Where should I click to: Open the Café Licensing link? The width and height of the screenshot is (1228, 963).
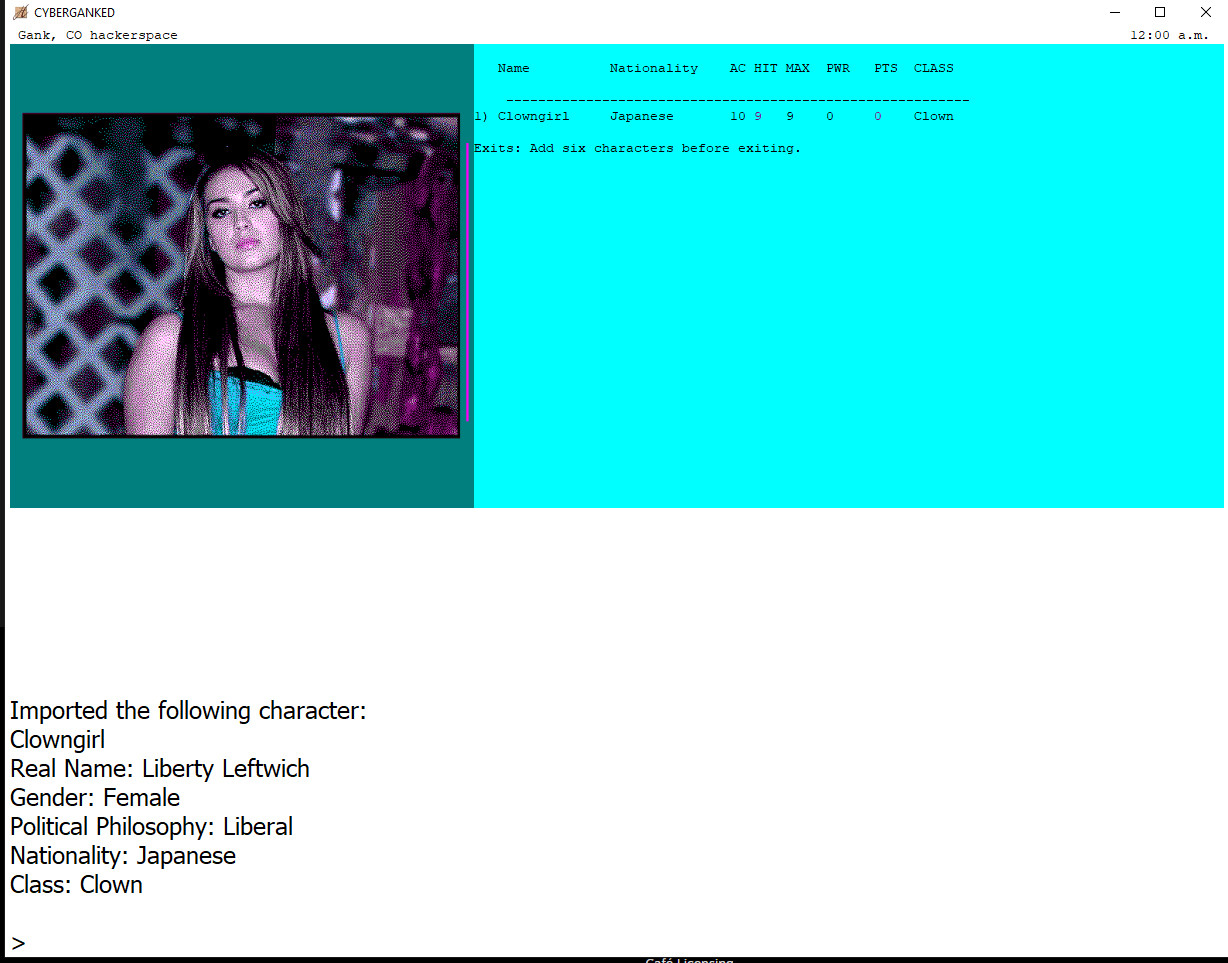[688, 959]
